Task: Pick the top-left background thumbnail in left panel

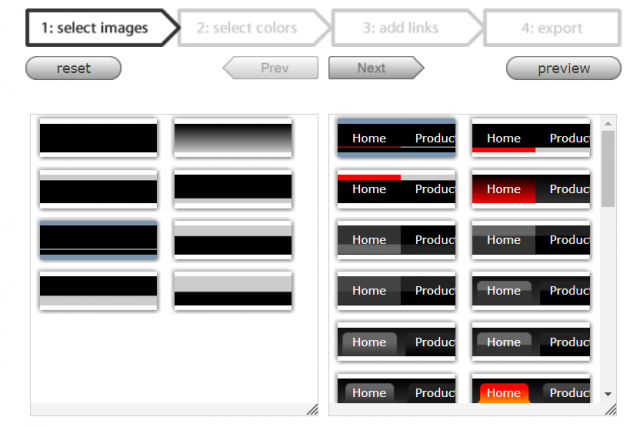Action: pyautogui.click(x=98, y=138)
